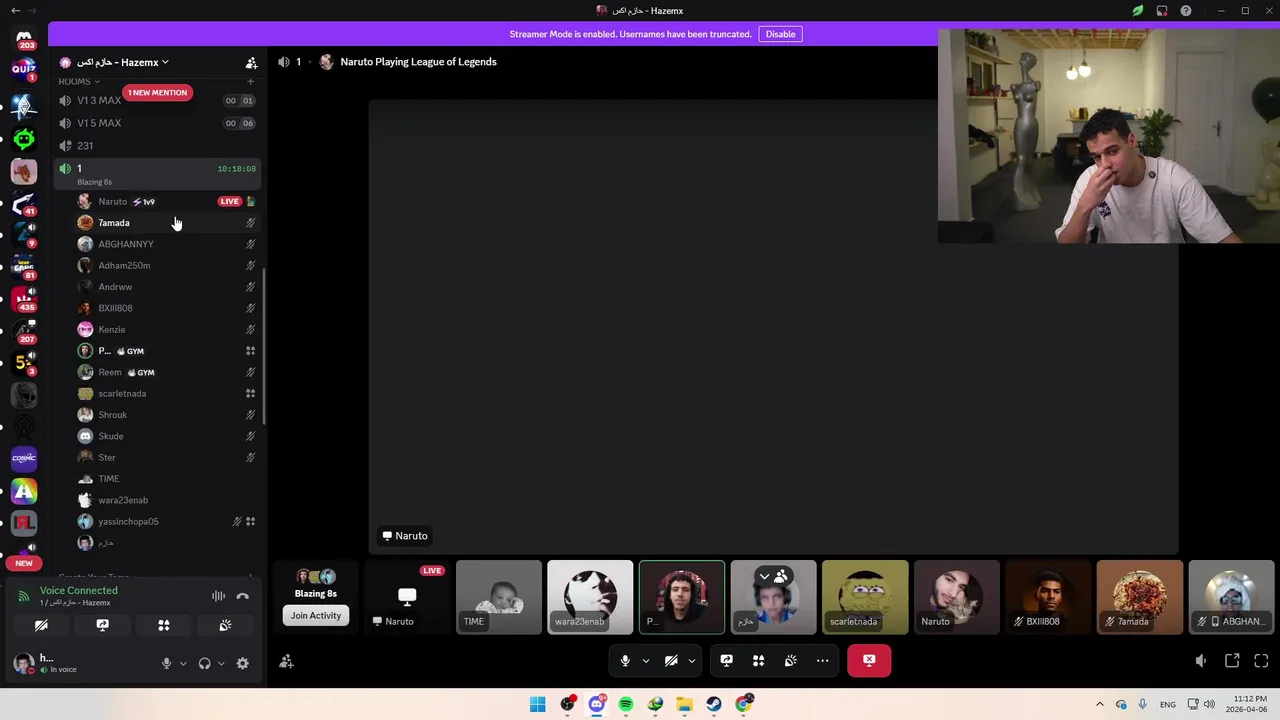Screen dimensions: 1280x720
Task: Start activity from the Voice Connected panel
Action: pos(164,625)
